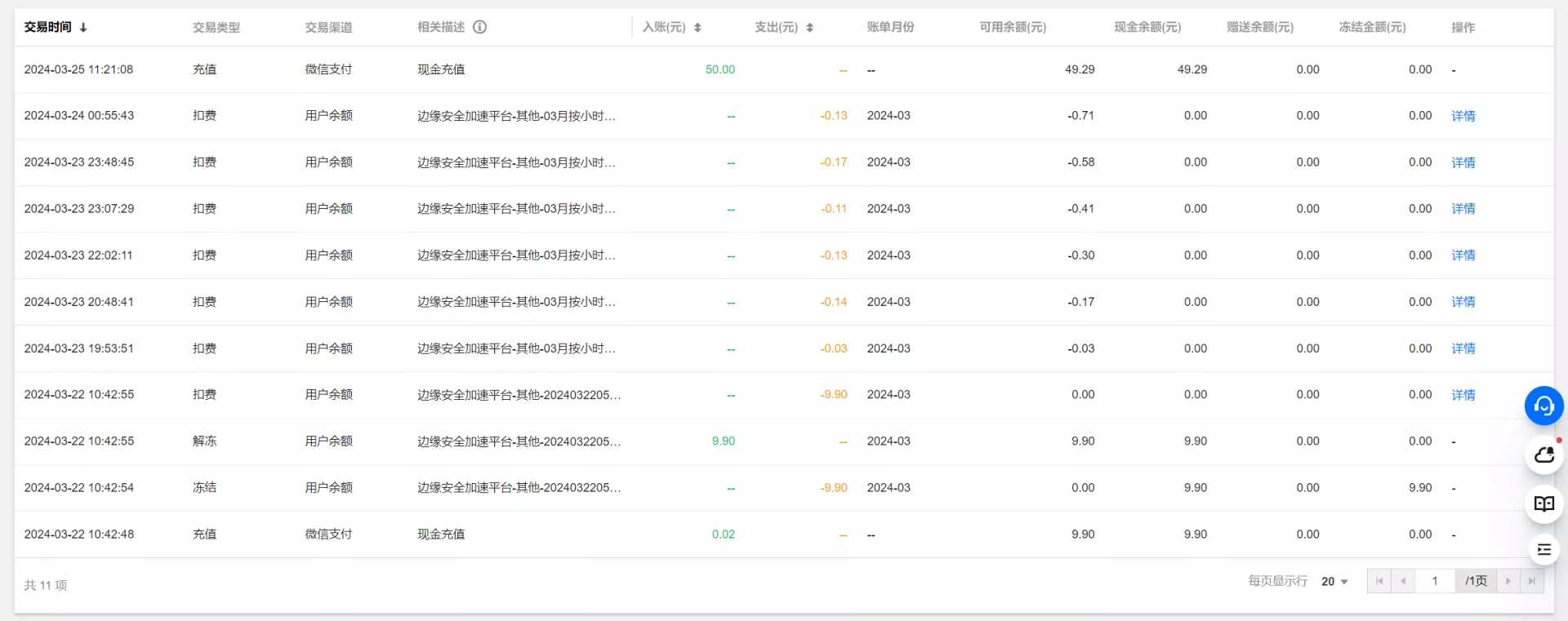Image resolution: width=1568 pixels, height=621 pixels.
Task: Click description in 2024-03-24 00:55:43 row
Action: tap(516, 116)
